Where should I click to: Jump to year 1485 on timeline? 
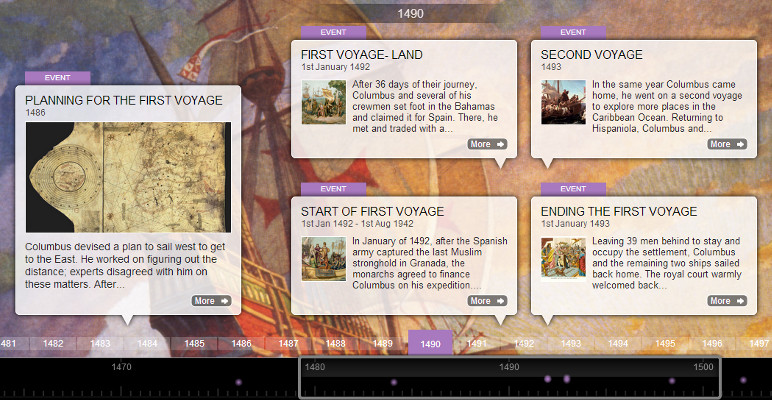[194, 343]
